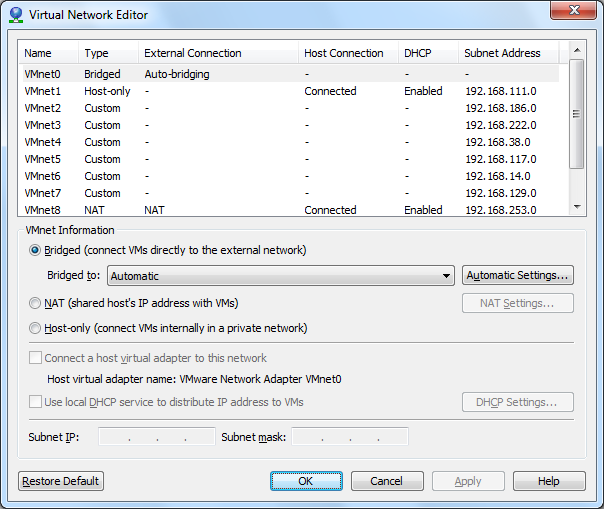Click the Connected cell in VMnet1 row
This screenshot has height=509, width=604.
(x=330, y=91)
